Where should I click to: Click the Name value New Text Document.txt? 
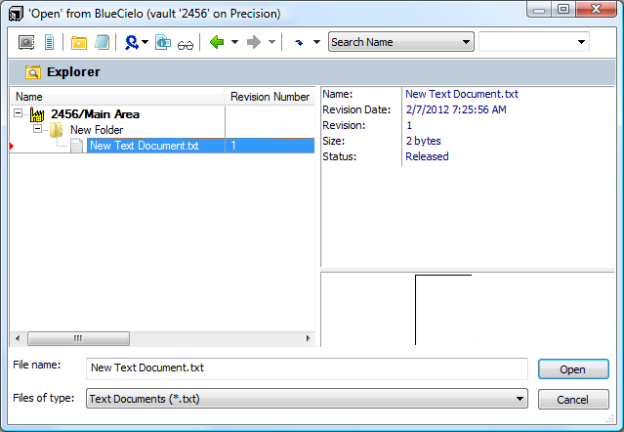(x=462, y=94)
